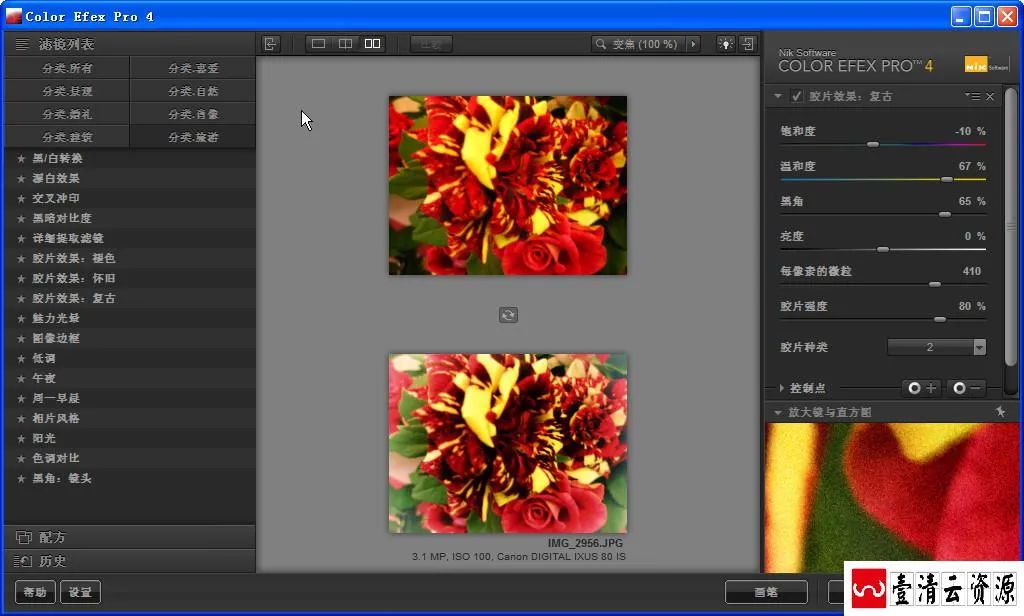Select the 分类.婚礼 category tab

tap(67, 114)
